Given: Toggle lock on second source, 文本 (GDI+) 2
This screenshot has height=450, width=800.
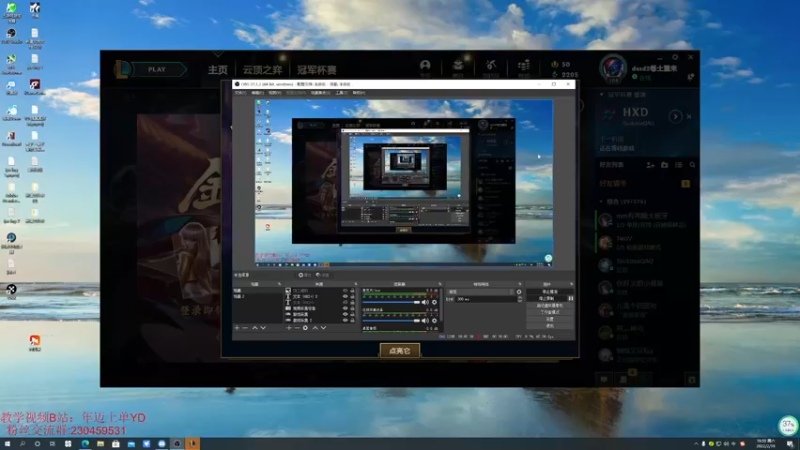Looking at the screenshot, I should coord(353,296).
